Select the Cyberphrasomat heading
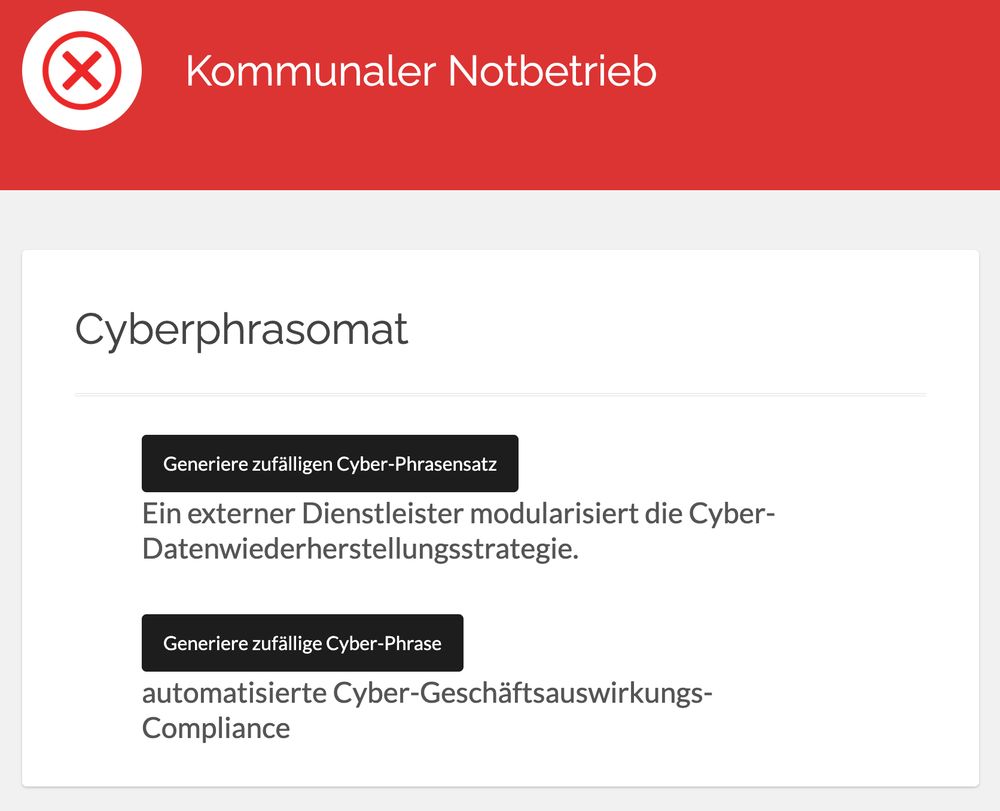 pyautogui.click(x=241, y=330)
